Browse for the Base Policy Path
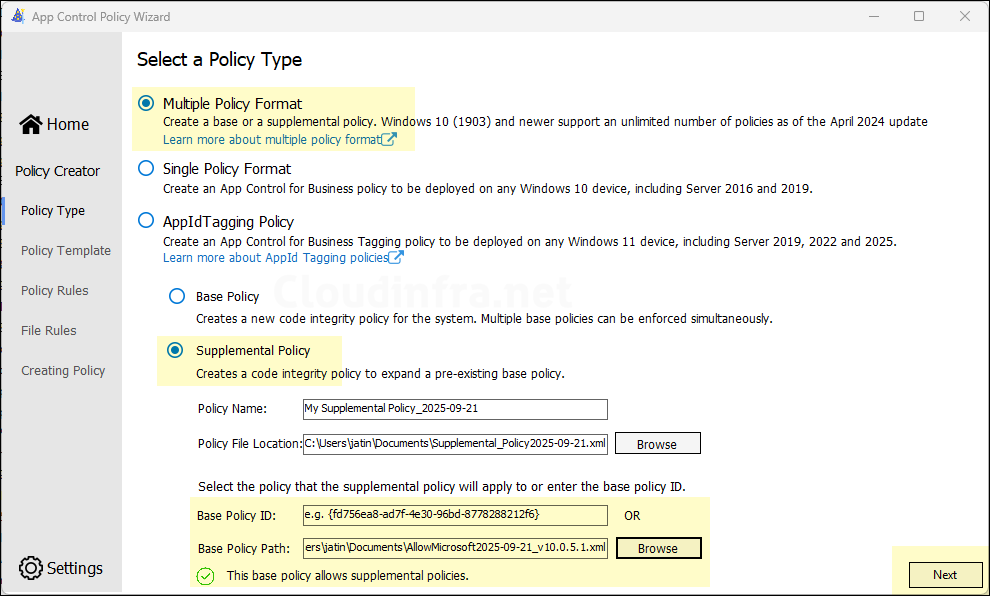 click(657, 548)
